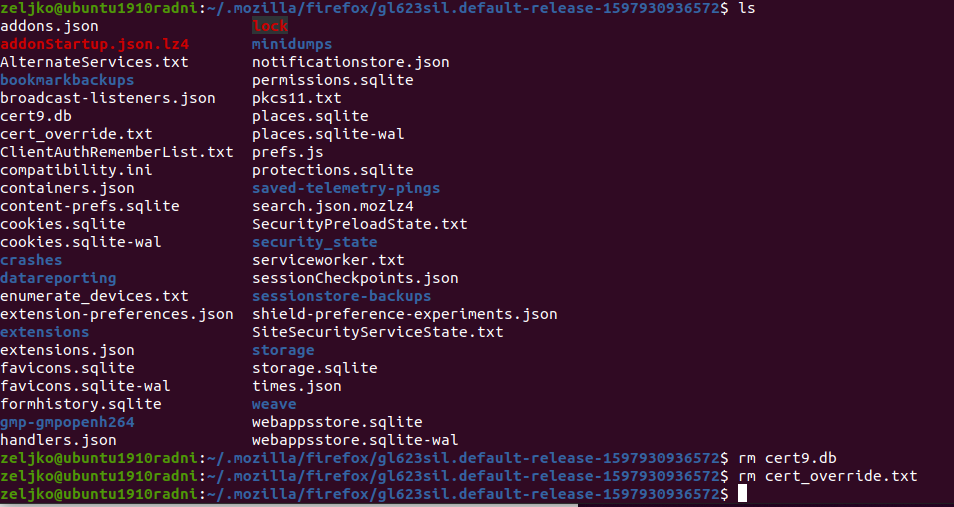Click the sessionstore-backups directory entry
The width and height of the screenshot is (954, 507).
[341, 296]
